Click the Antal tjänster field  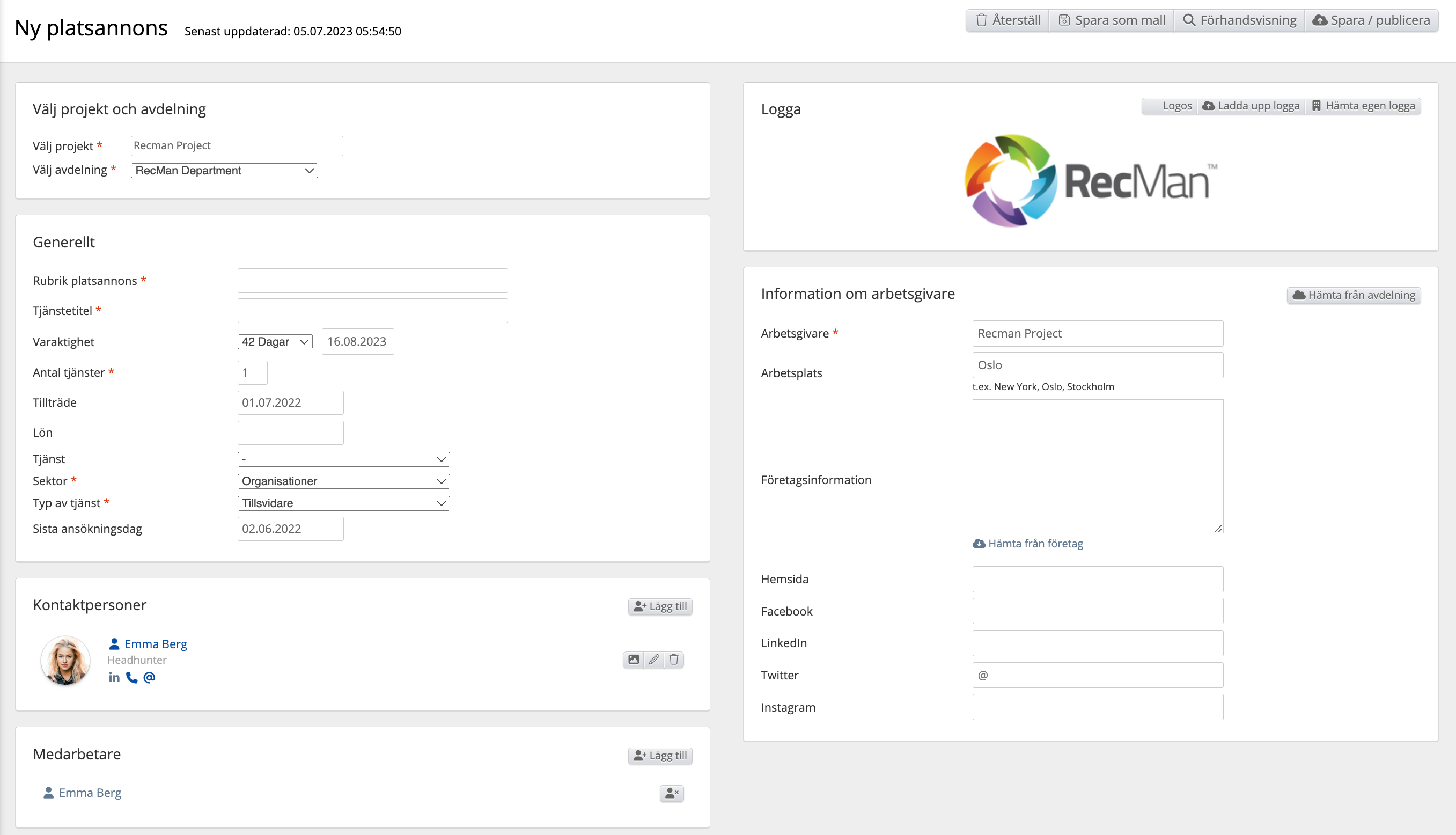click(252, 373)
